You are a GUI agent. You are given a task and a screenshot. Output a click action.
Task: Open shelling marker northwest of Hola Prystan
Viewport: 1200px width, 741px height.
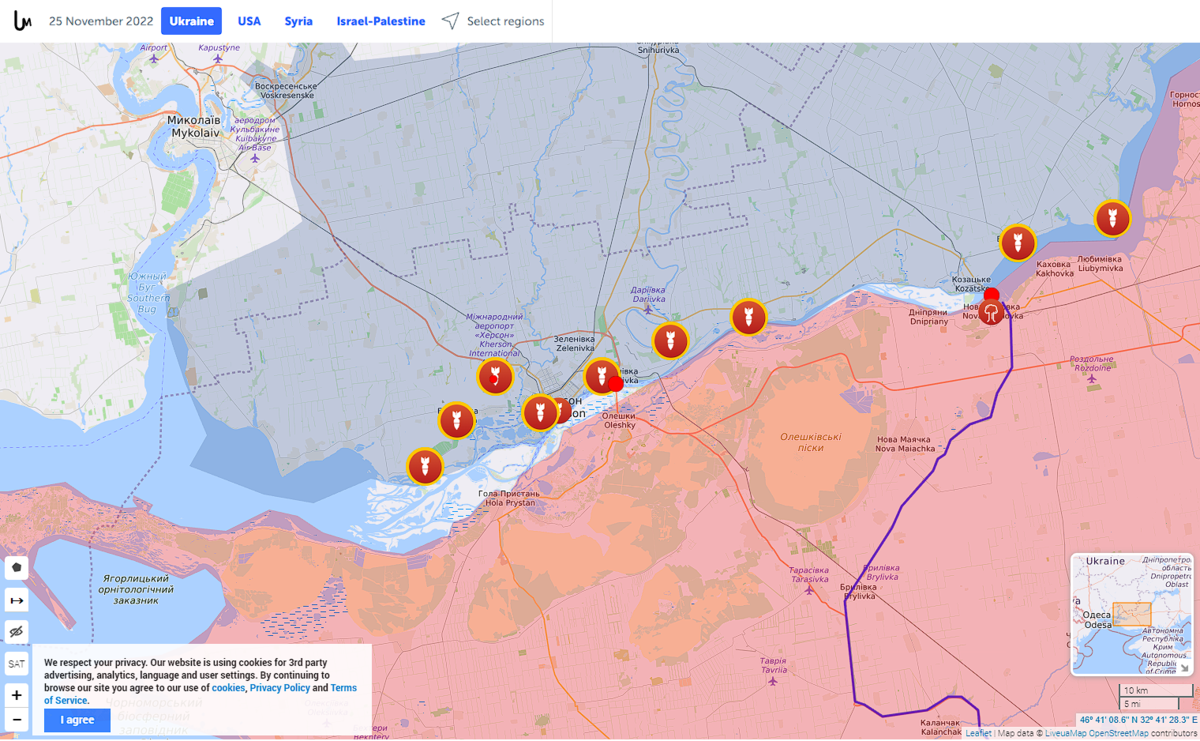pyautogui.click(x=424, y=466)
